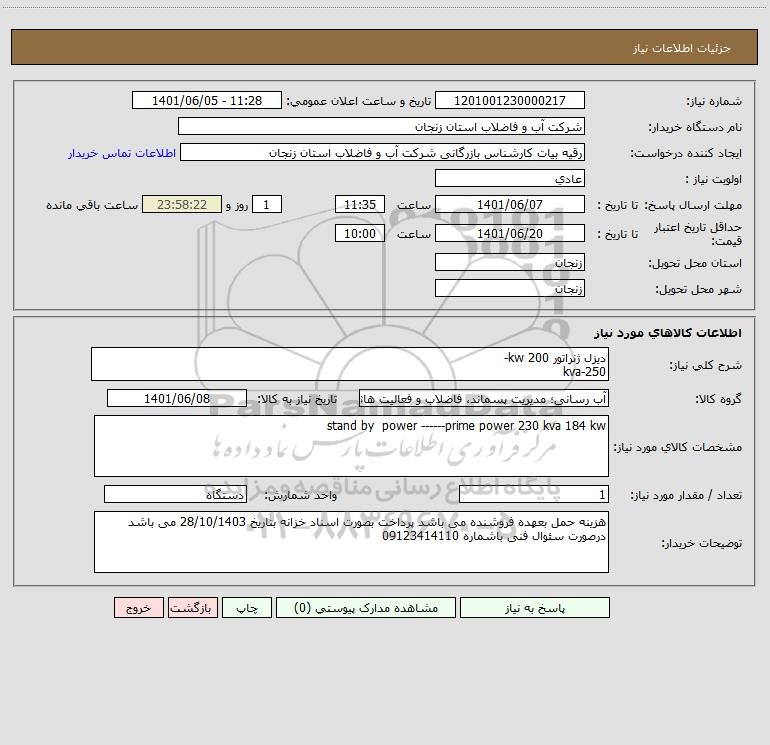Screen dimensions: 770x745
Task: Click label واحد شمارش
Action: click(x=301, y=495)
